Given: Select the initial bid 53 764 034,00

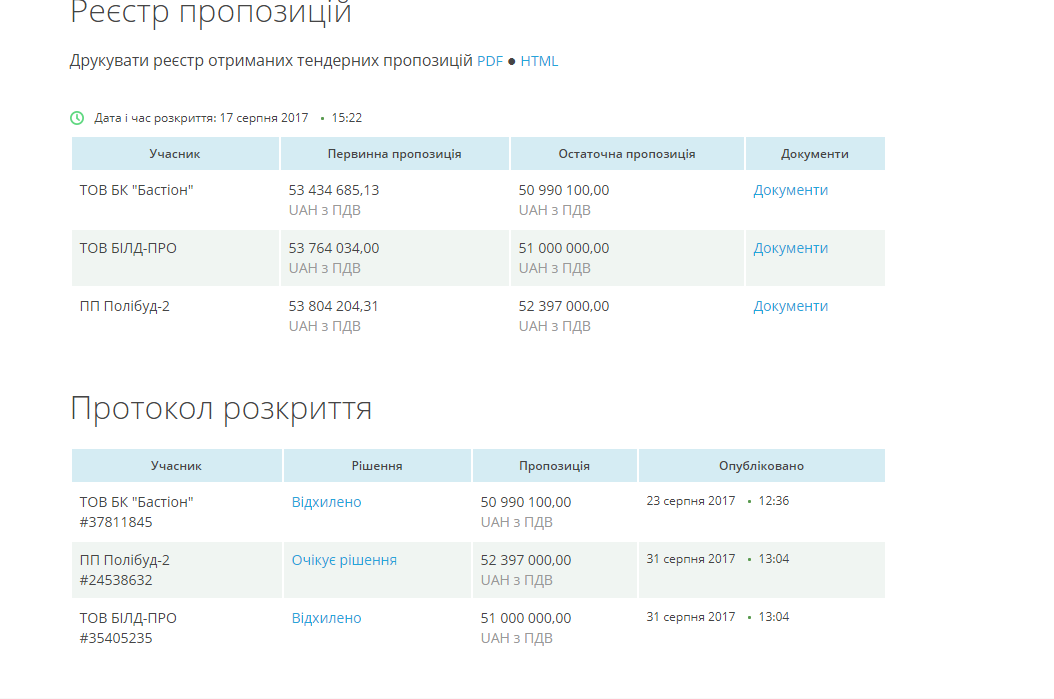Looking at the screenshot, I should tap(334, 248).
